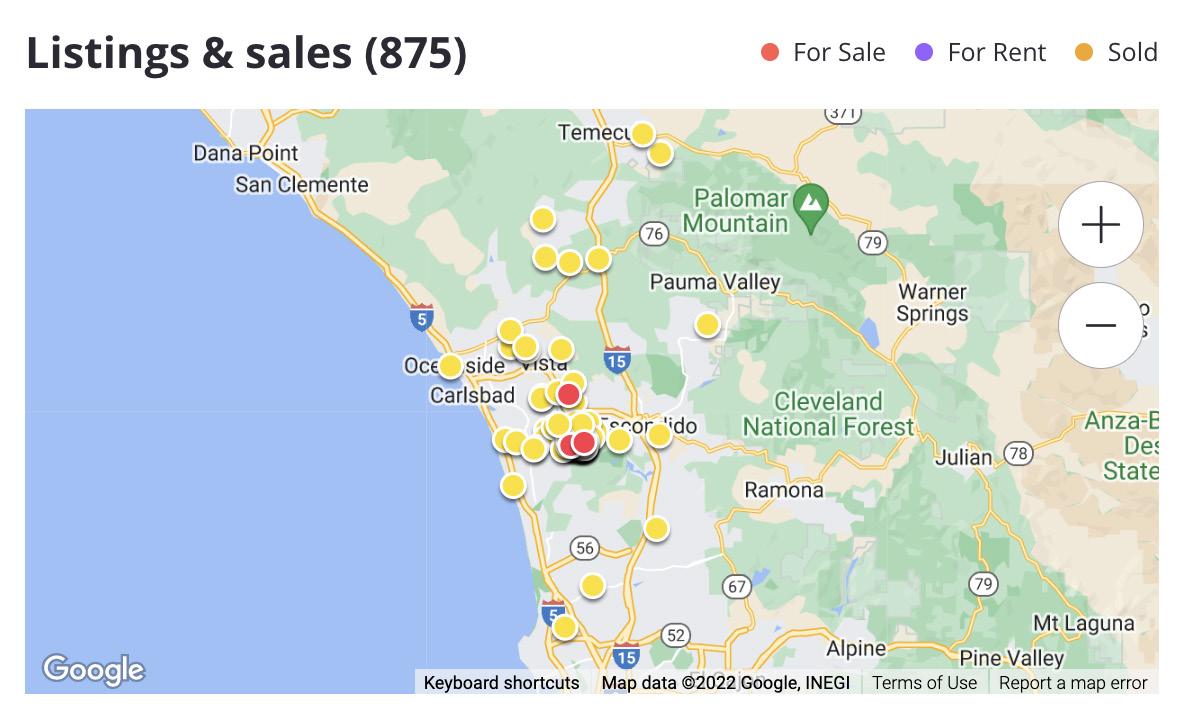Select the sold marker at Oceanside
Screen dimensions: 1182x722
click(x=450, y=366)
